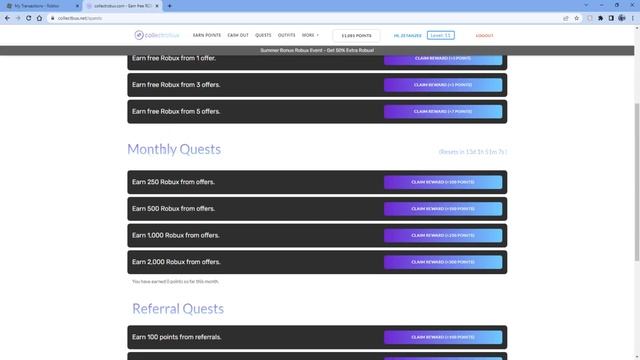Screen dimensions: 640x360
Task: Click the Hi username greeting link
Action: point(407,36)
